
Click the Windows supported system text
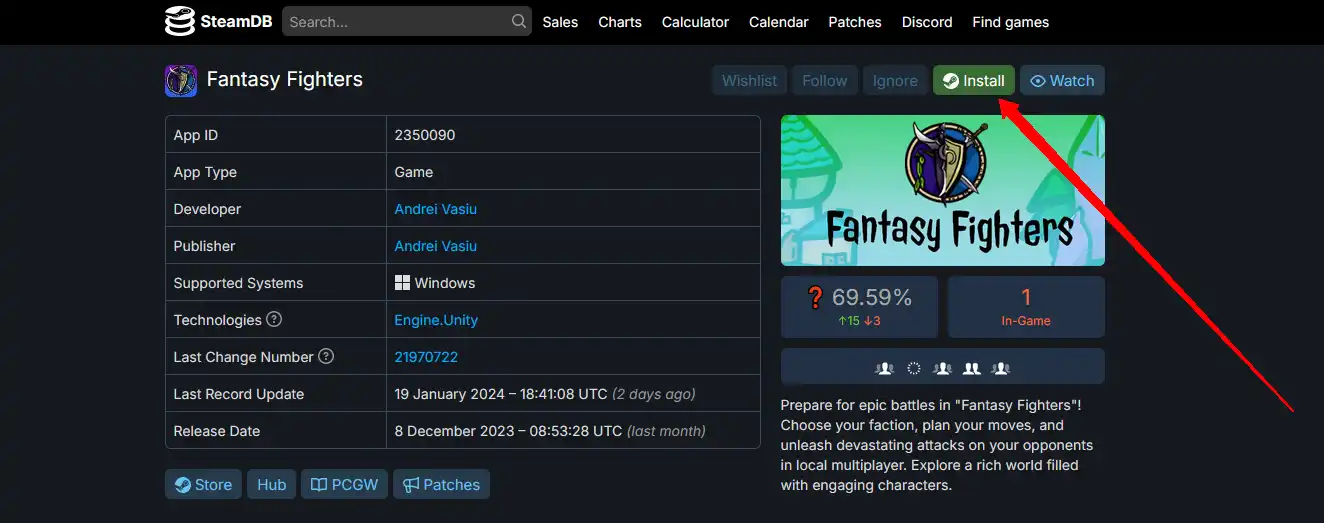click(x=445, y=283)
